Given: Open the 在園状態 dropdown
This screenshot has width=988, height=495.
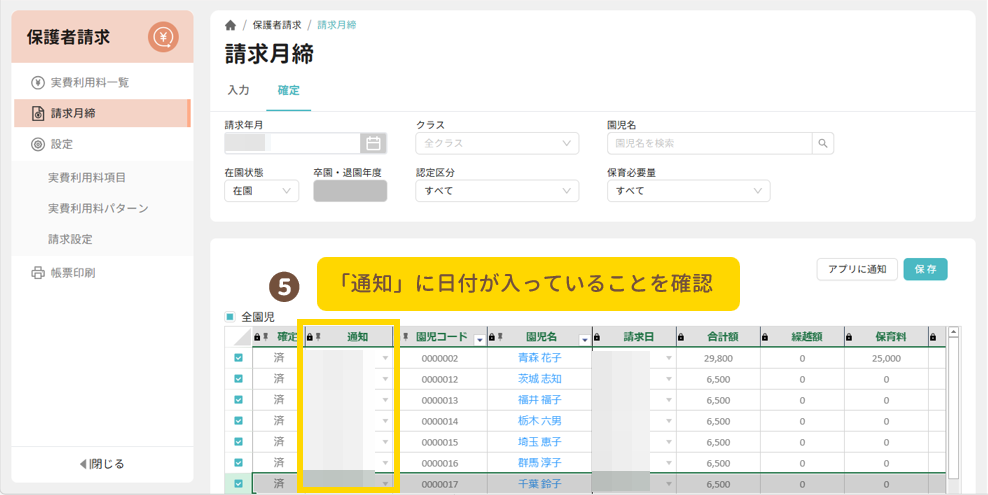Looking at the screenshot, I should [x=261, y=190].
